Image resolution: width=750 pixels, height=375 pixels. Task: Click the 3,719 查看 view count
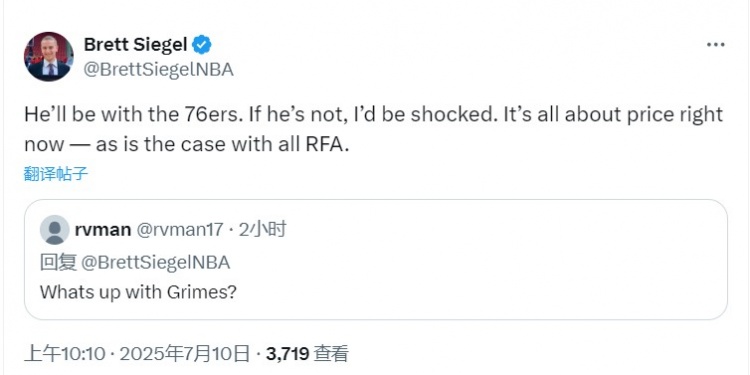(x=307, y=354)
